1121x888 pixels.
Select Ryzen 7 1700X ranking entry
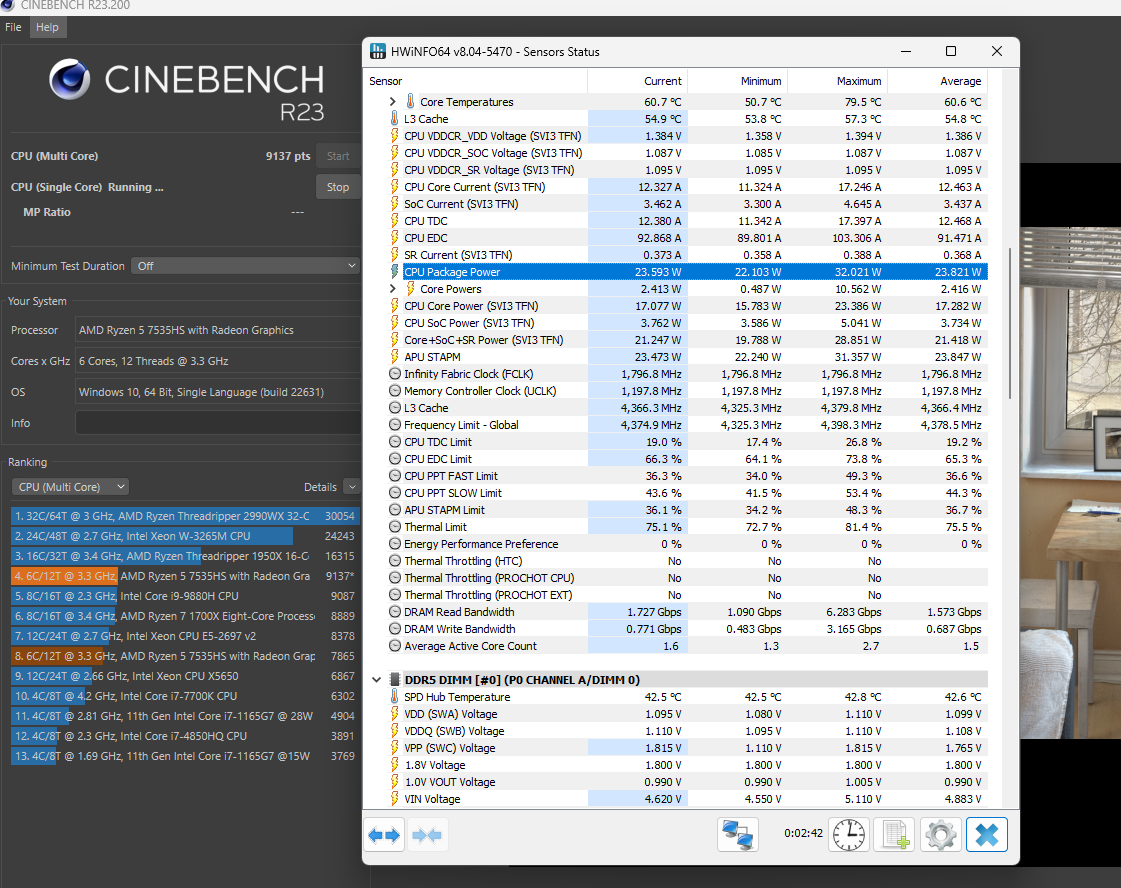coord(185,616)
